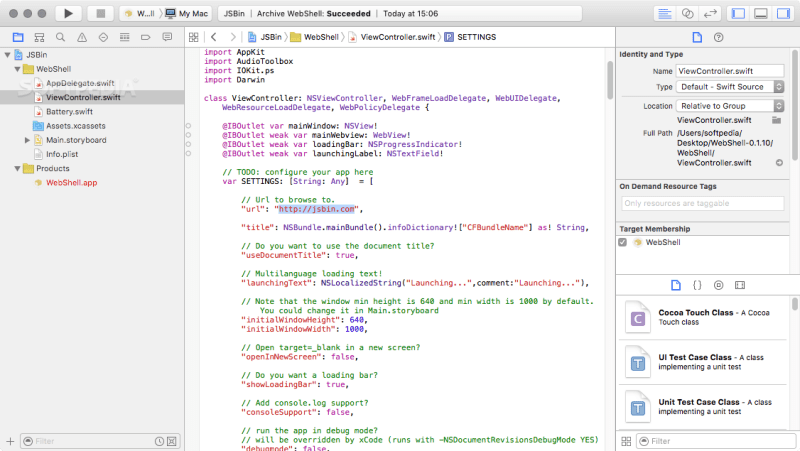Click On Demand Resource Tags field
The width and height of the screenshot is (800, 451).
tap(703, 204)
